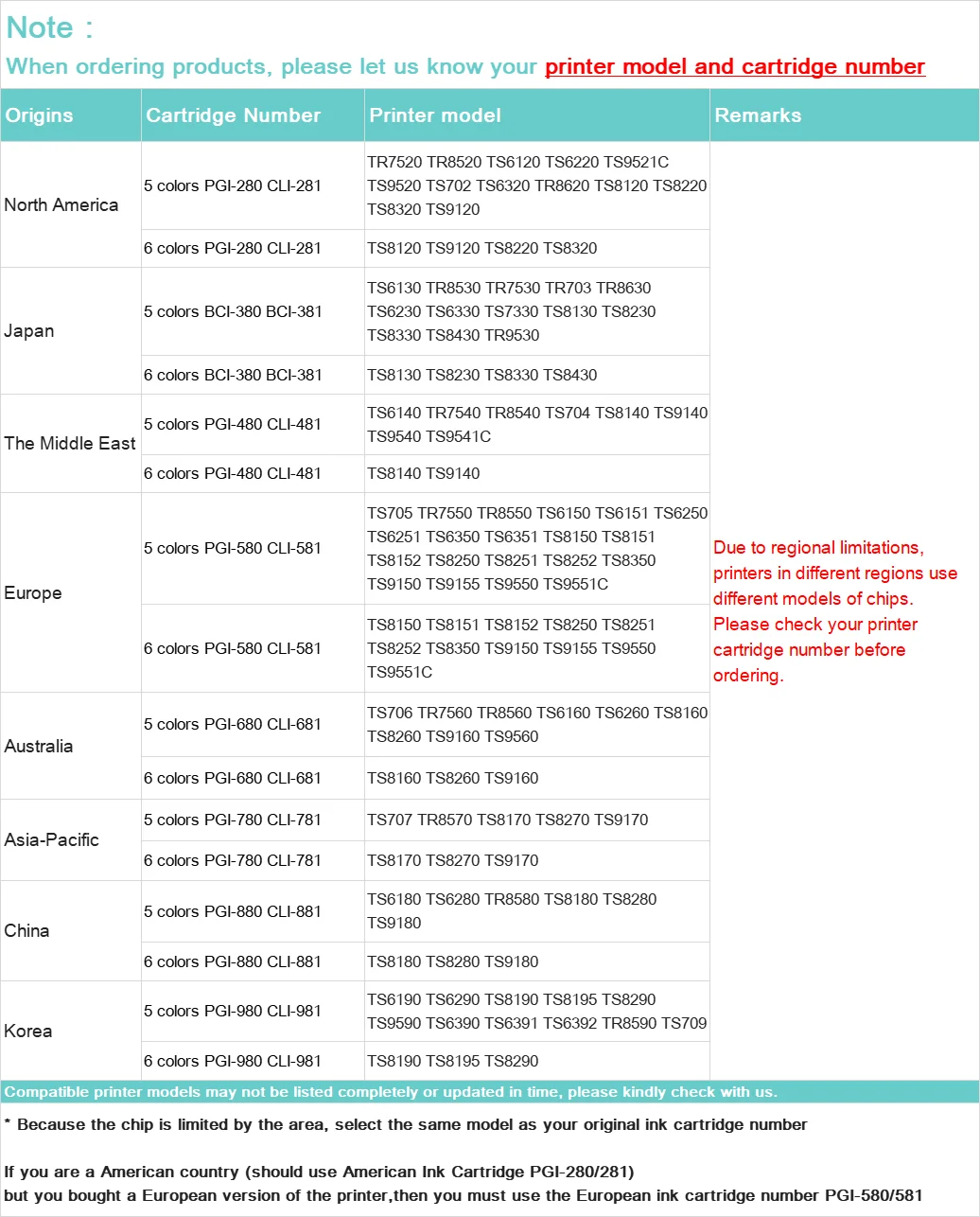Image resolution: width=980 pixels, height=1217 pixels.
Task: Click the red 'Due to regional limitations' remark
Action: tap(835, 611)
